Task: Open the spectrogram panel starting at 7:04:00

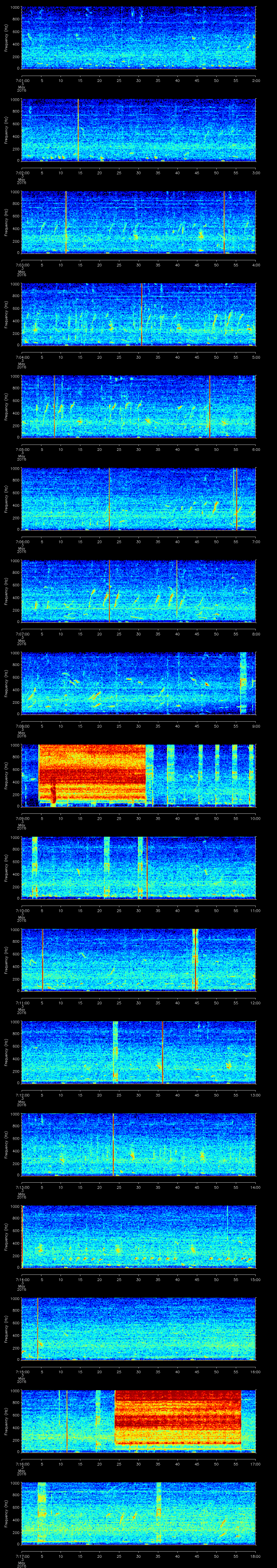Action: [x=138, y=315]
